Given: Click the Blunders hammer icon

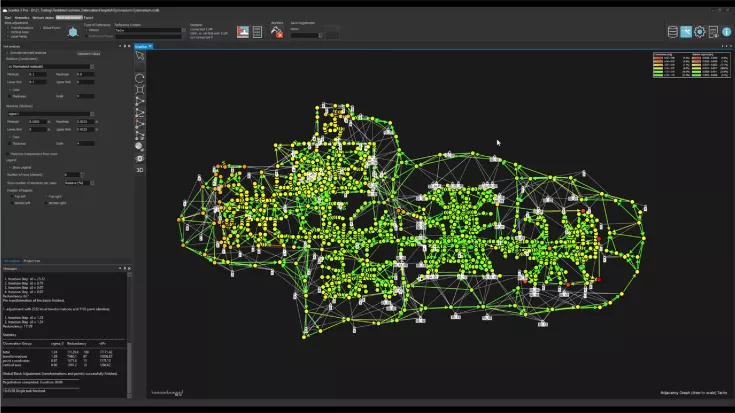Looking at the screenshot, I should pyautogui.click(x=277, y=32).
